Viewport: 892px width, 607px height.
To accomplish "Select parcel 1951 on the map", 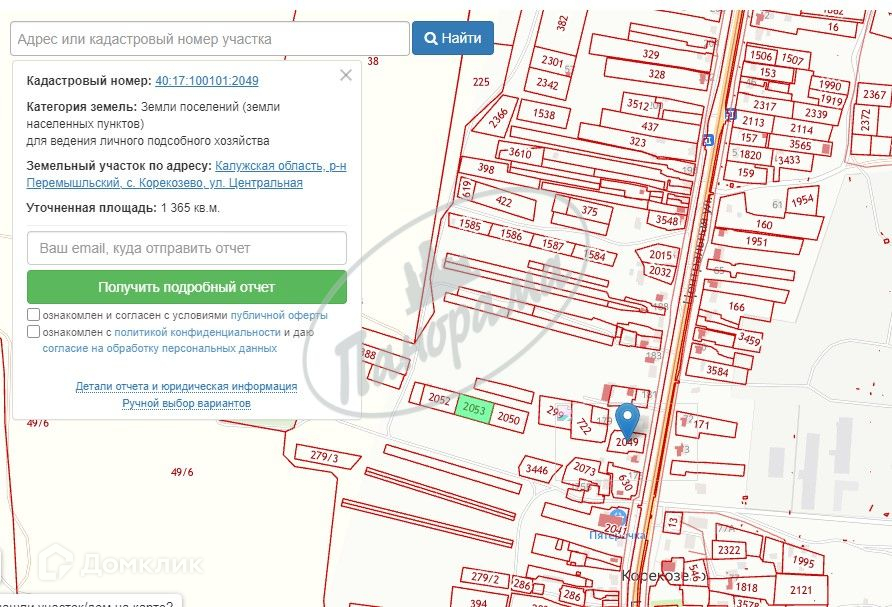I will pos(757,241).
